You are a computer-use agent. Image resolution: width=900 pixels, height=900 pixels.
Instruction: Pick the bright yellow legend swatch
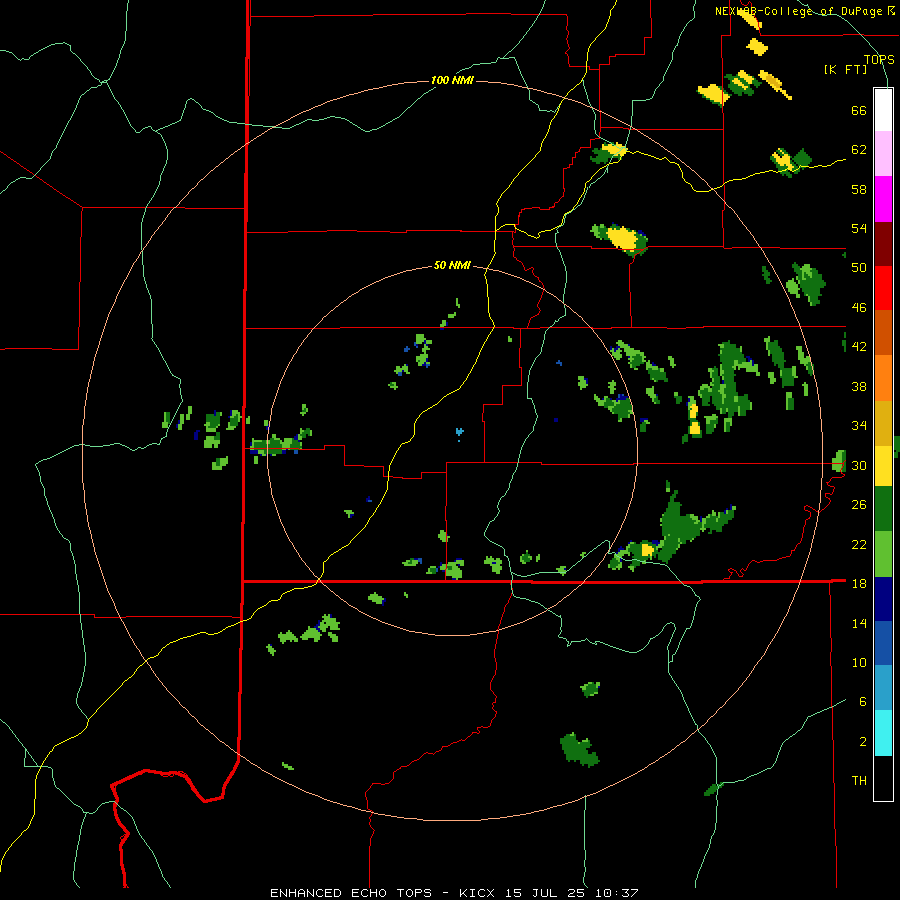tap(883, 466)
